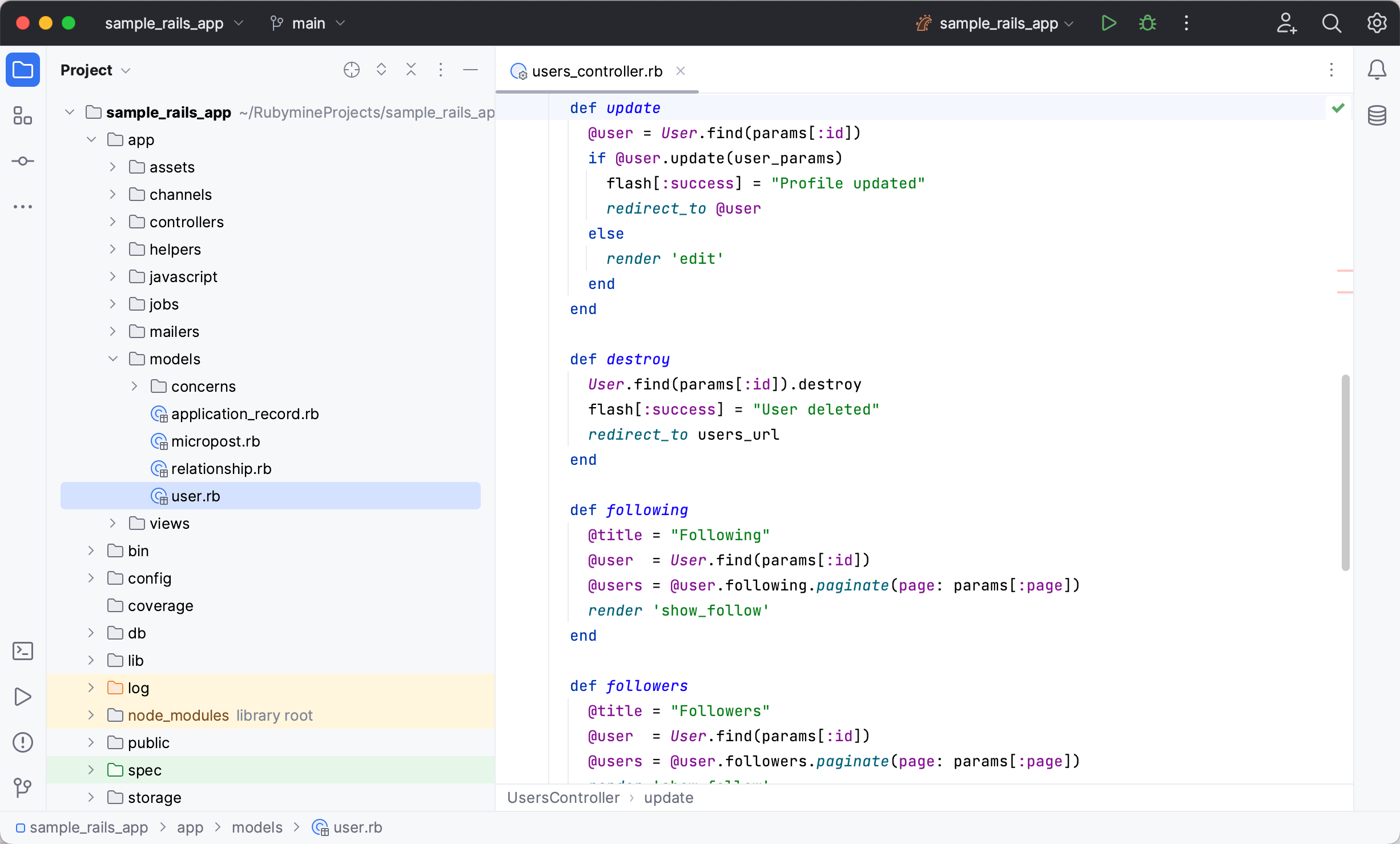The image size is (1400, 844).
Task: Open the Terminal tool window
Action: (x=23, y=651)
